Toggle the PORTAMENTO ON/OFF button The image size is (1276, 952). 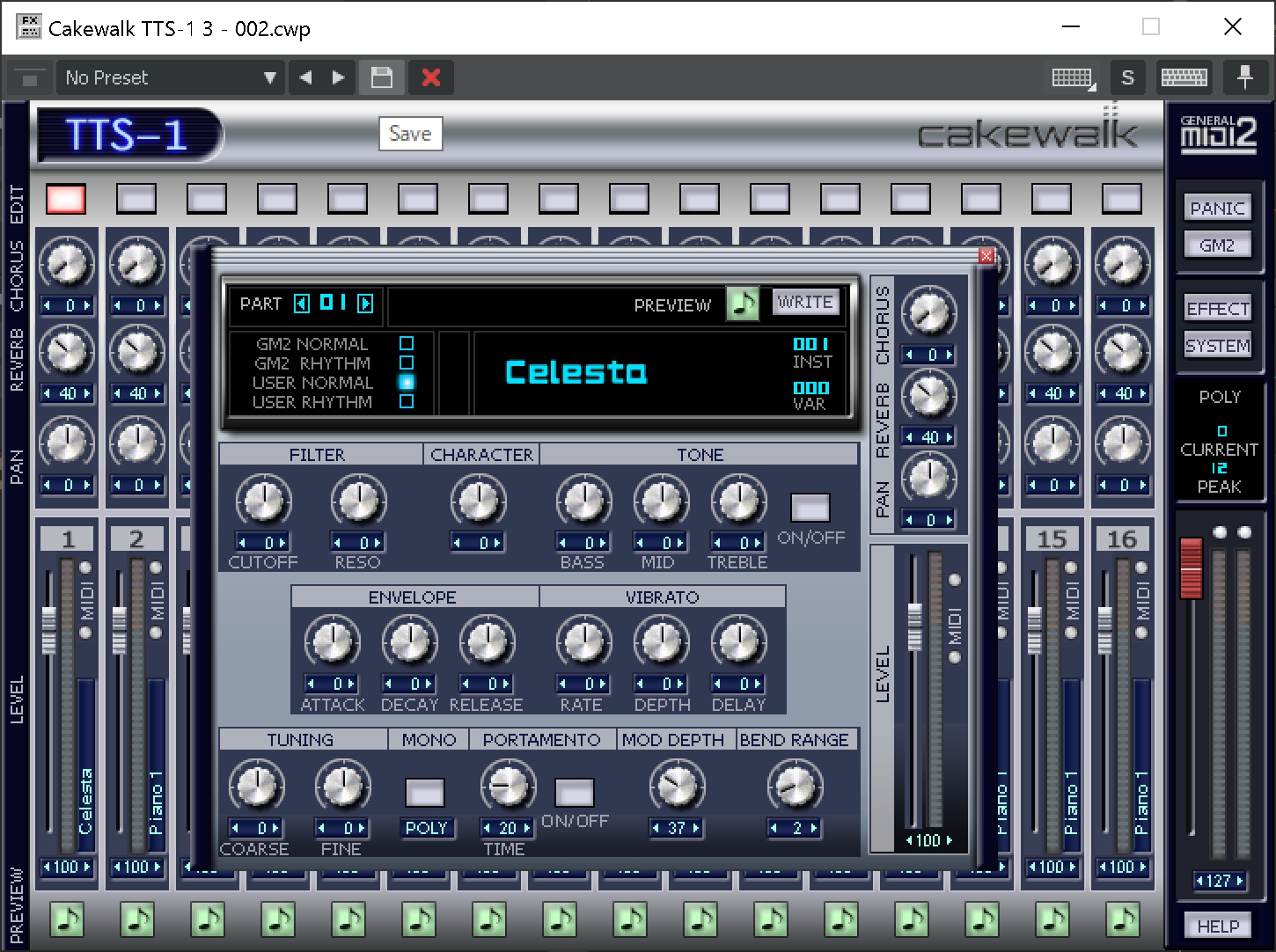pyautogui.click(x=575, y=793)
